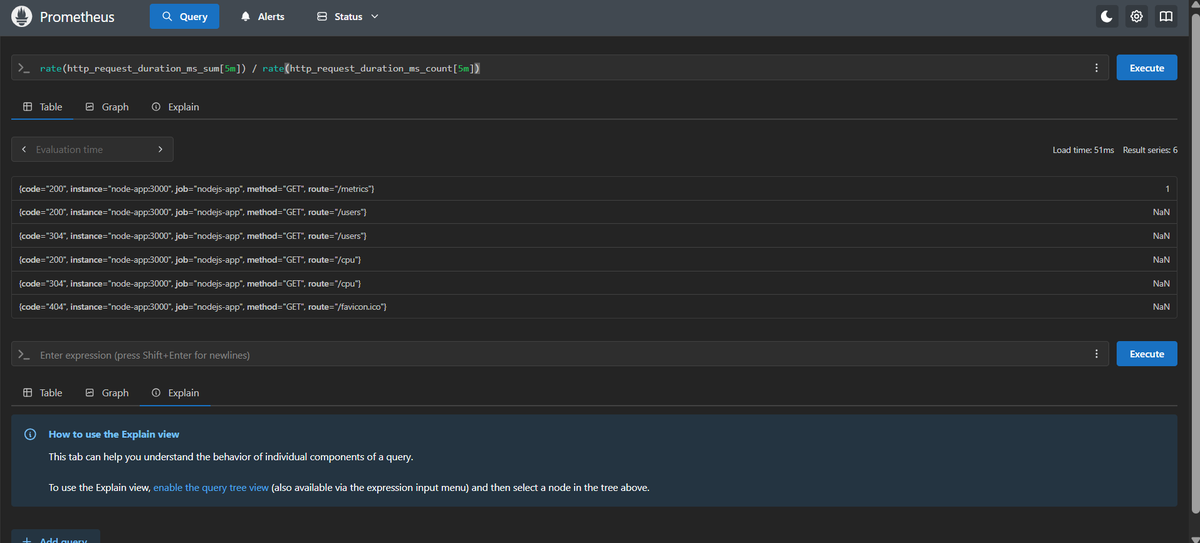This screenshot has height=543, width=1200.
Task: Select code="304" row with route="/users"
Action: (x=594, y=236)
